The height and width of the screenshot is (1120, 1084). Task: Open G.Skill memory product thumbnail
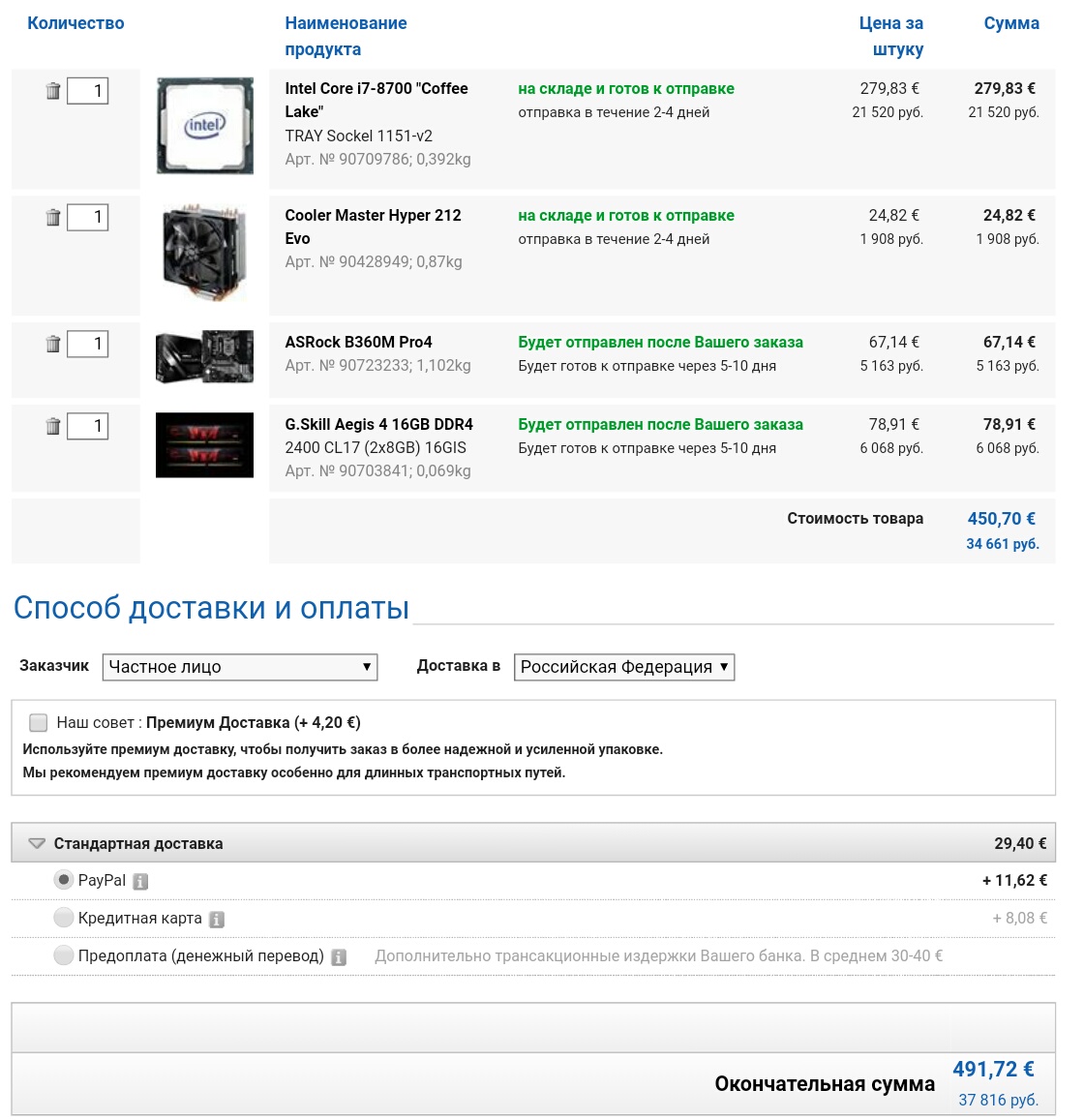[x=205, y=445]
